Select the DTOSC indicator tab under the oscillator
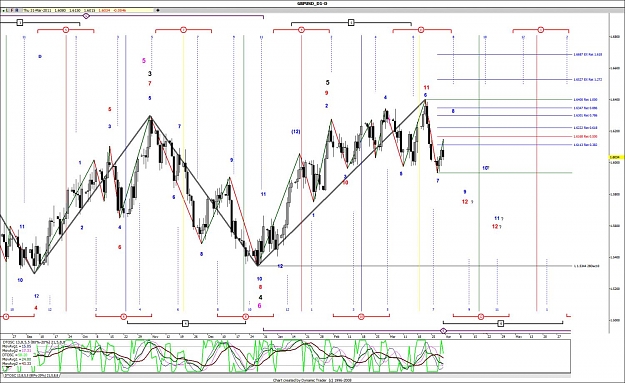The height and width of the screenshot is (383, 625). (31, 375)
